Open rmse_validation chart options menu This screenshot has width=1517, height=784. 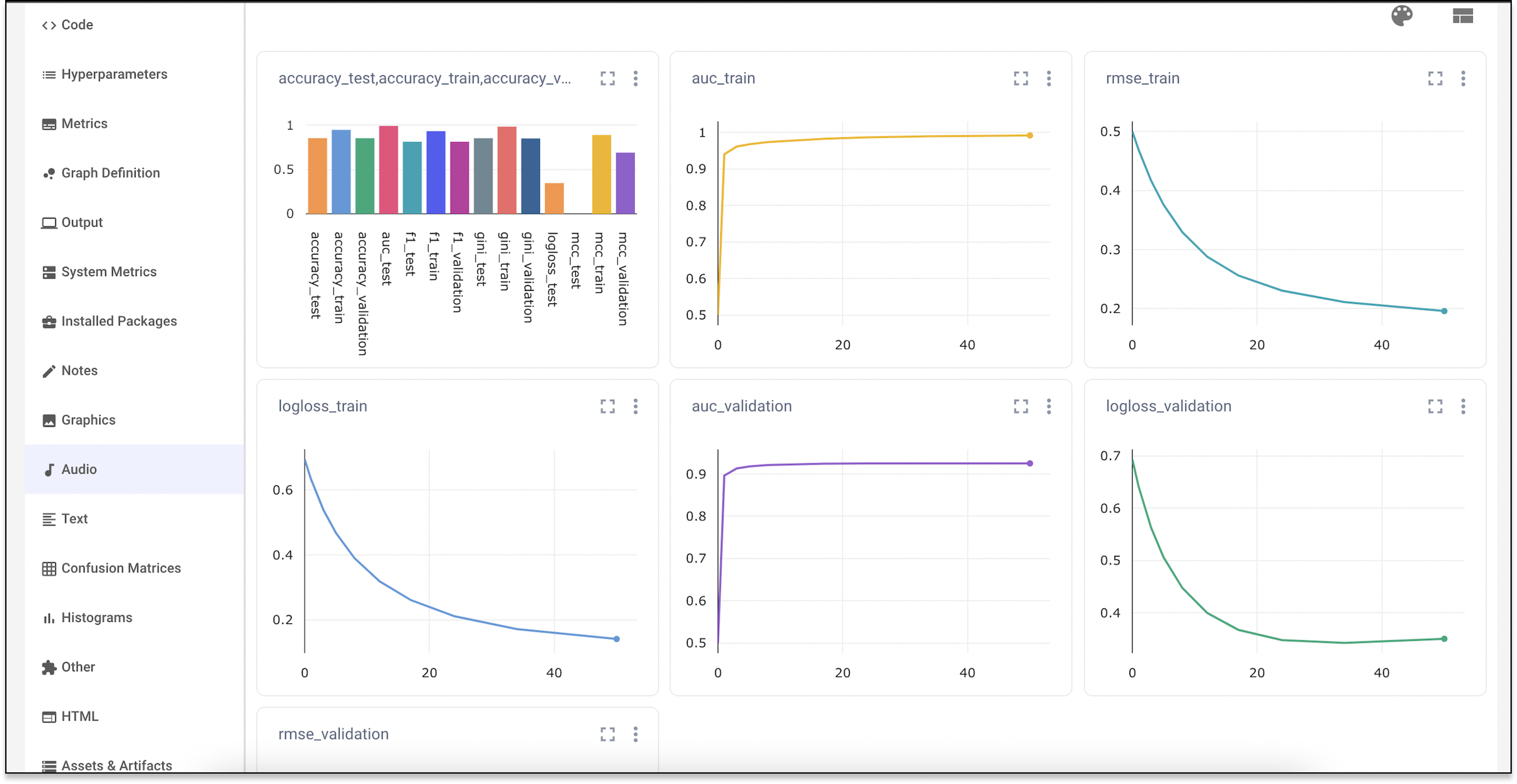click(635, 734)
